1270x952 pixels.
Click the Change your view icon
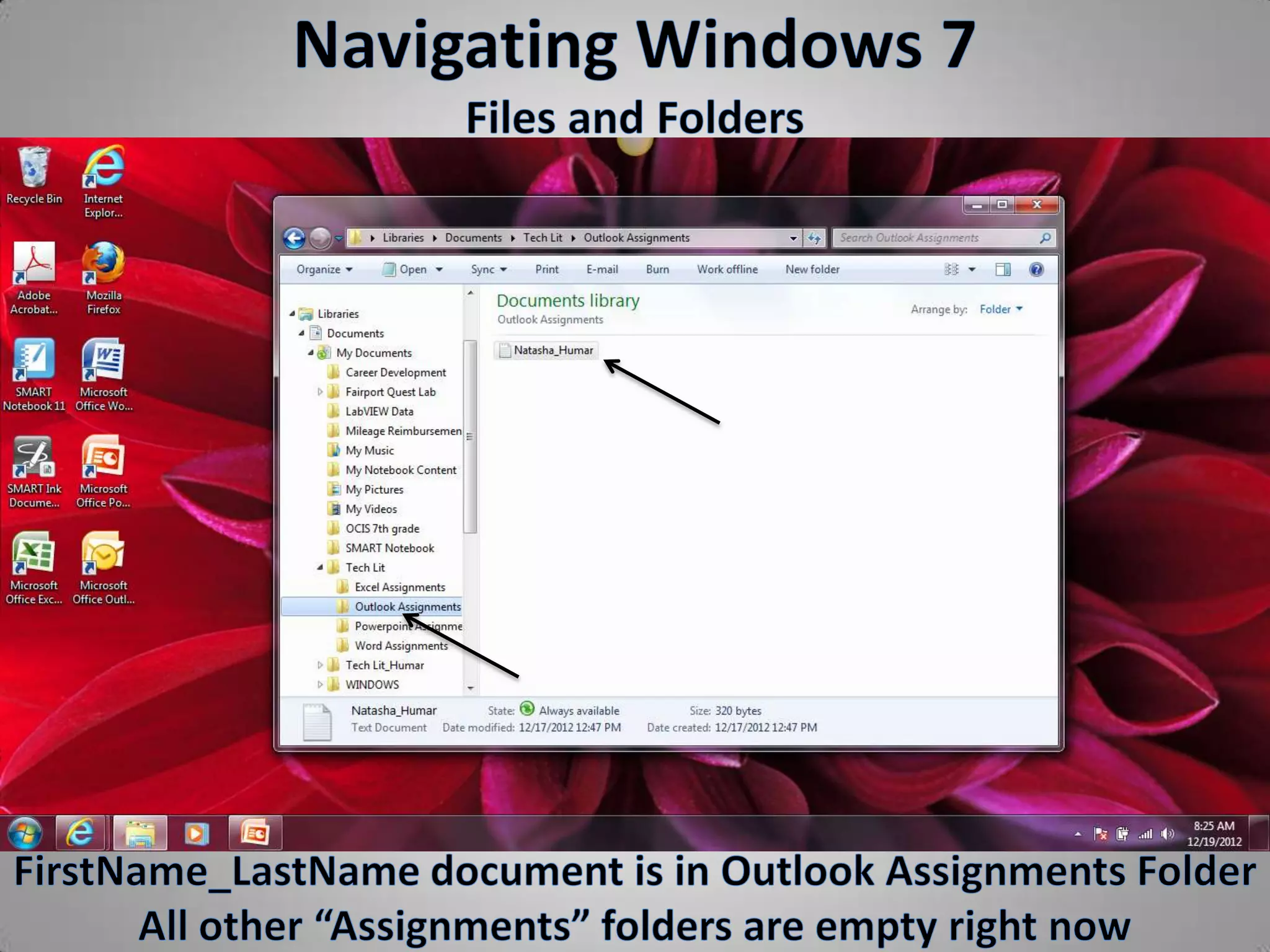[x=951, y=269]
